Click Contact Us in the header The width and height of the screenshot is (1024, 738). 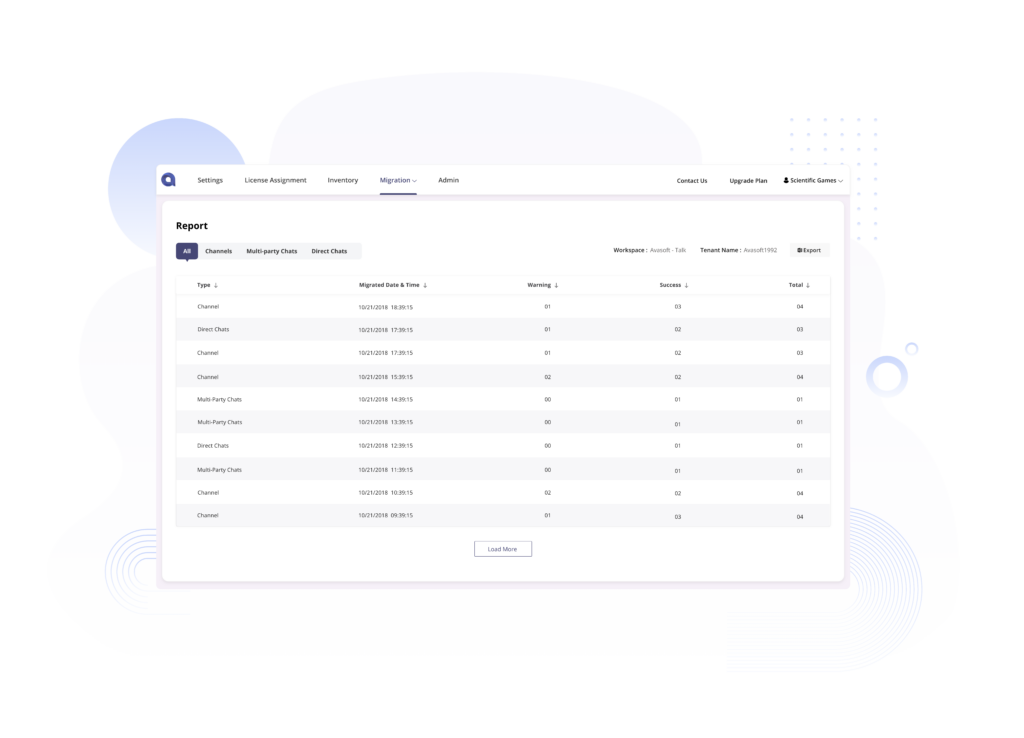point(692,180)
